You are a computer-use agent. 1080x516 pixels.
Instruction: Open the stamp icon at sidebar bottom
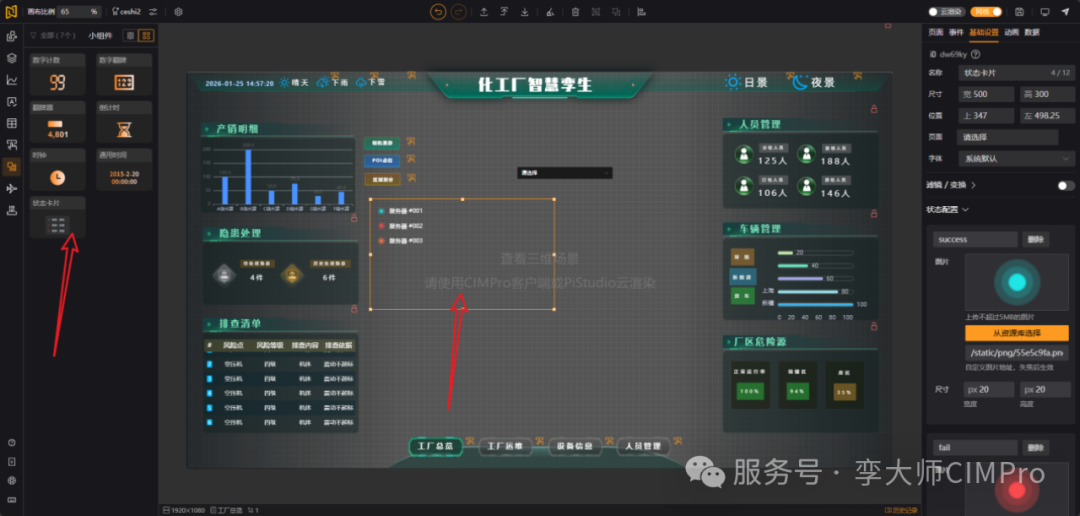(12, 210)
